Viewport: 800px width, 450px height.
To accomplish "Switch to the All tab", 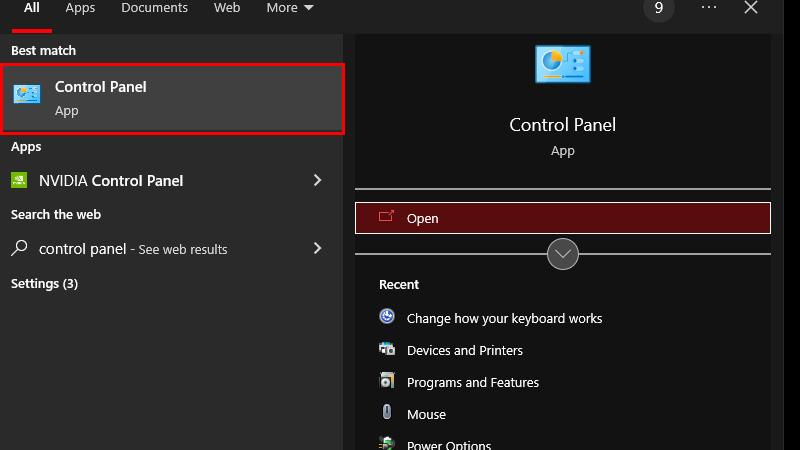I will 32,8.
